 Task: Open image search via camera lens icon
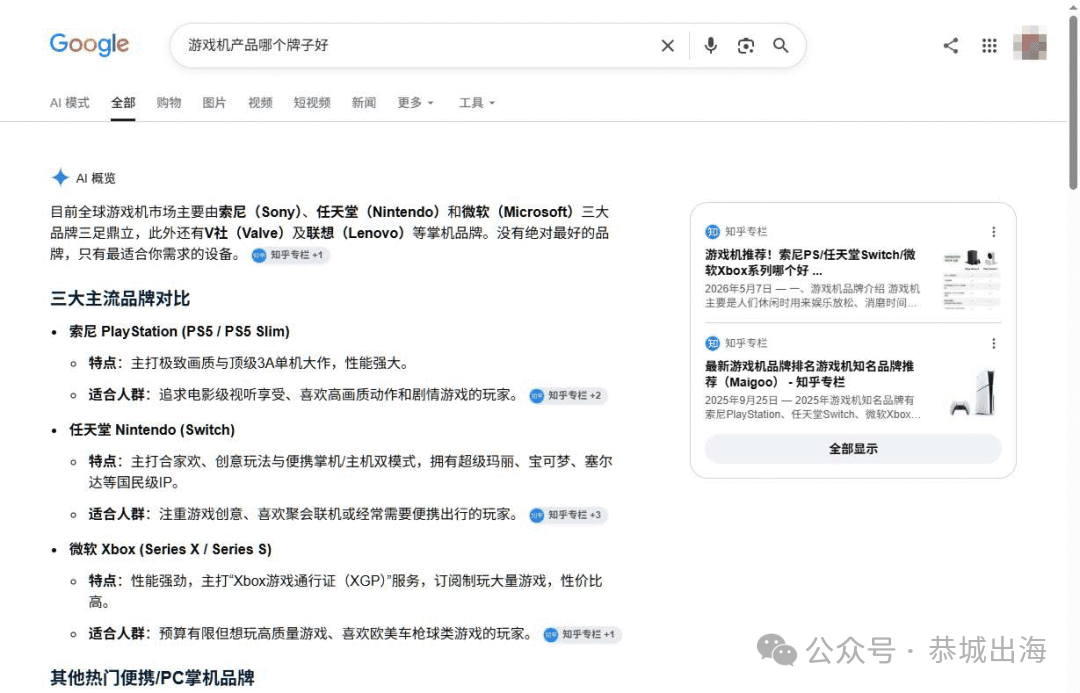pos(745,45)
